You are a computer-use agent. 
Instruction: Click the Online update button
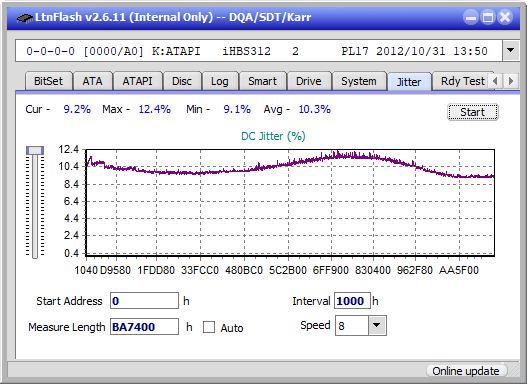(x=466, y=371)
